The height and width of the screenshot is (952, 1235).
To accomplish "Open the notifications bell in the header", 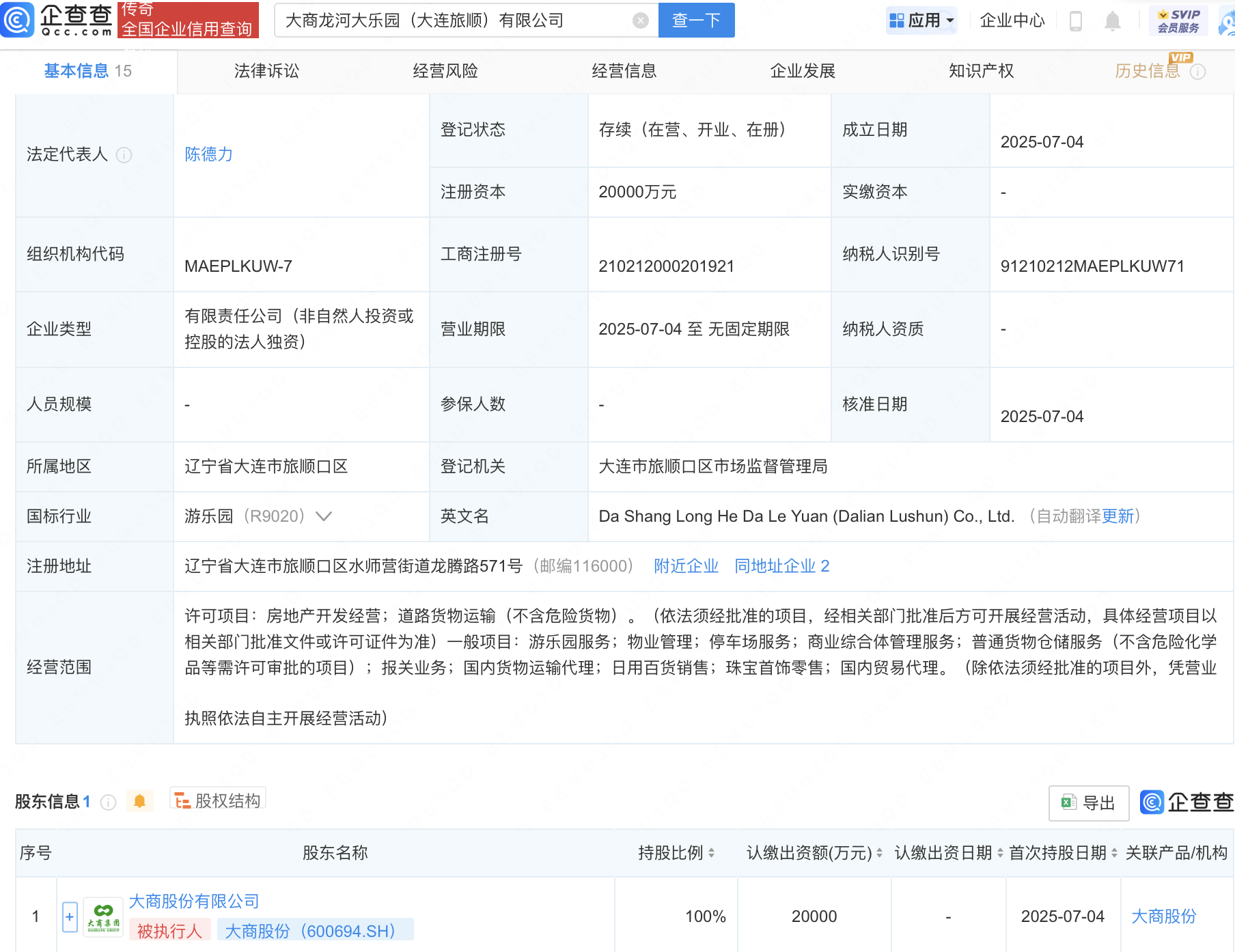I will [x=1112, y=21].
